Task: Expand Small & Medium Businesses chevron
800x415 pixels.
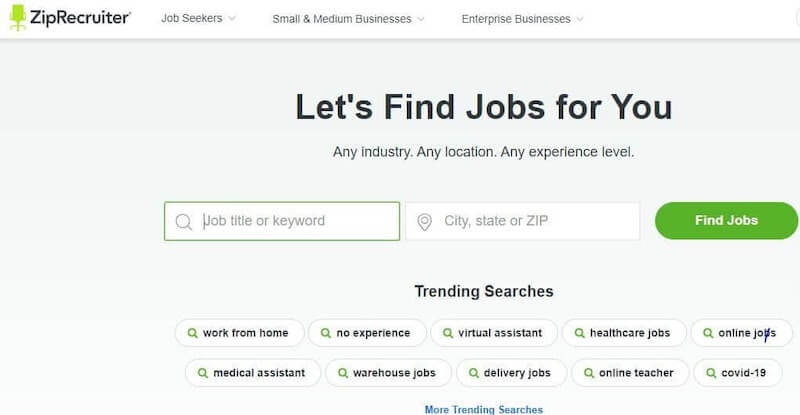Action: [420, 19]
